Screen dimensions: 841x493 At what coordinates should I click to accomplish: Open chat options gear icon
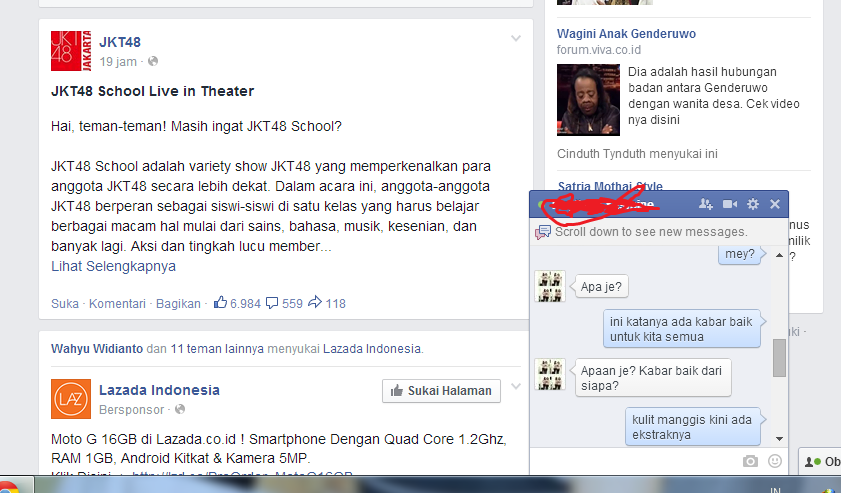pos(753,204)
